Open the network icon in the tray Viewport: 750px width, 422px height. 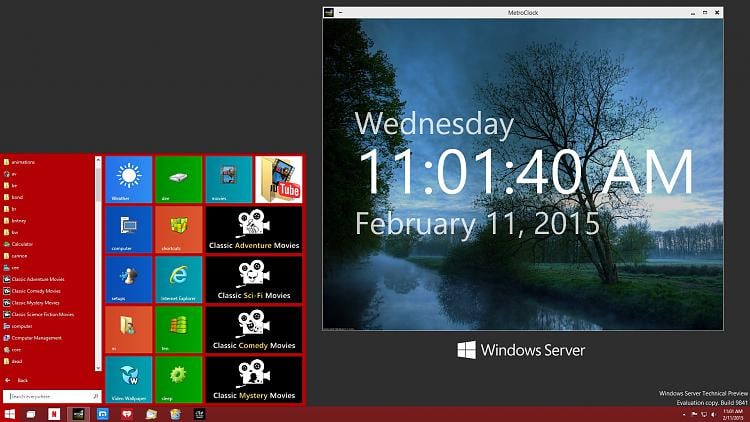click(704, 414)
